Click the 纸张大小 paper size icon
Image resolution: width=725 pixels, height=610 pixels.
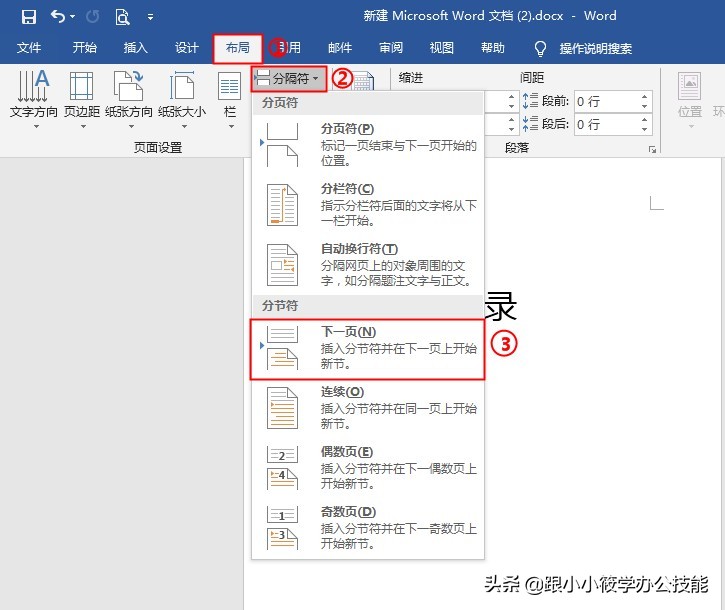[182, 86]
